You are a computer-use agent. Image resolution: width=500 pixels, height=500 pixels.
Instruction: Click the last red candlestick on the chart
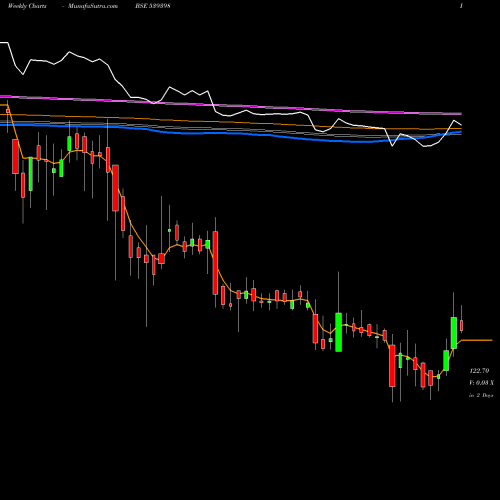pyautogui.click(x=462, y=325)
